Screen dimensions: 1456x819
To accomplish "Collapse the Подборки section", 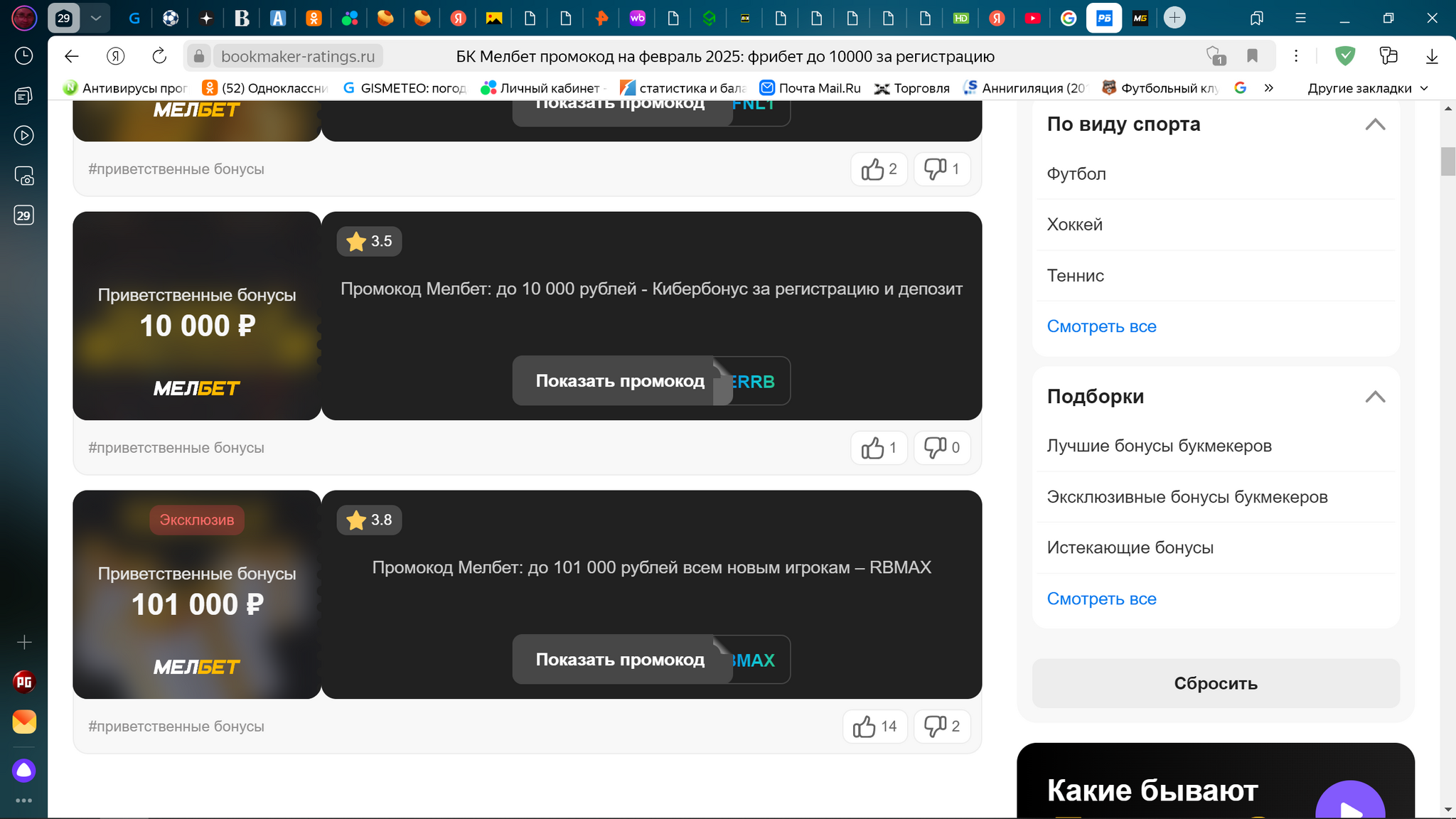I will point(1375,397).
